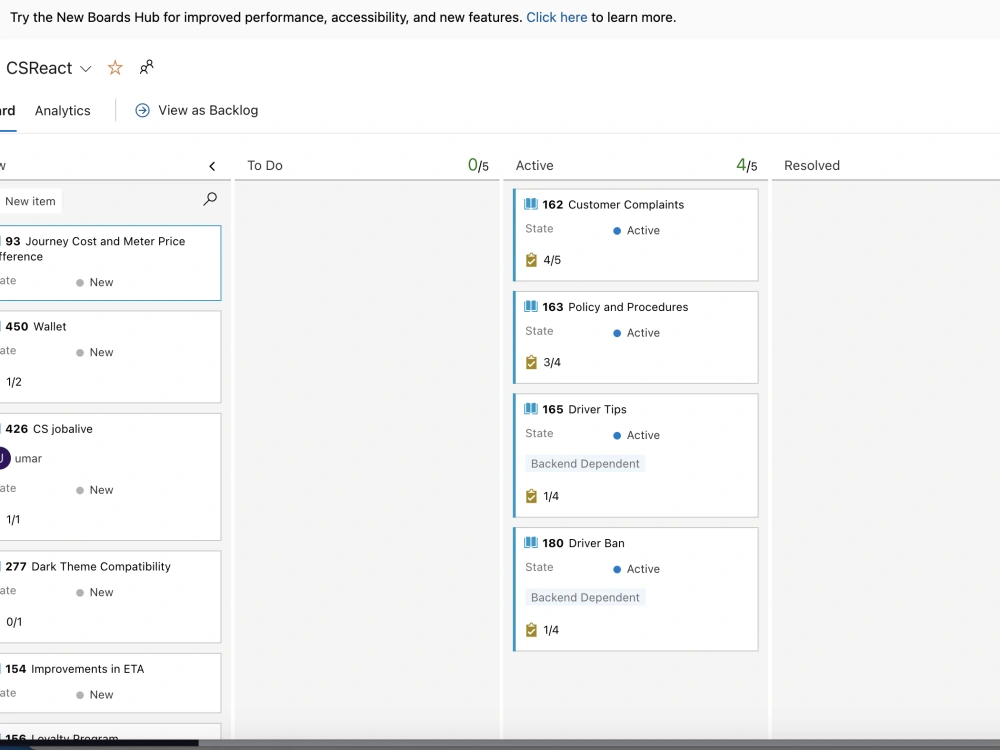Click assignee umar on CS jobalive card
This screenshot has width=1000, height=750.
(x=21, y=459)
